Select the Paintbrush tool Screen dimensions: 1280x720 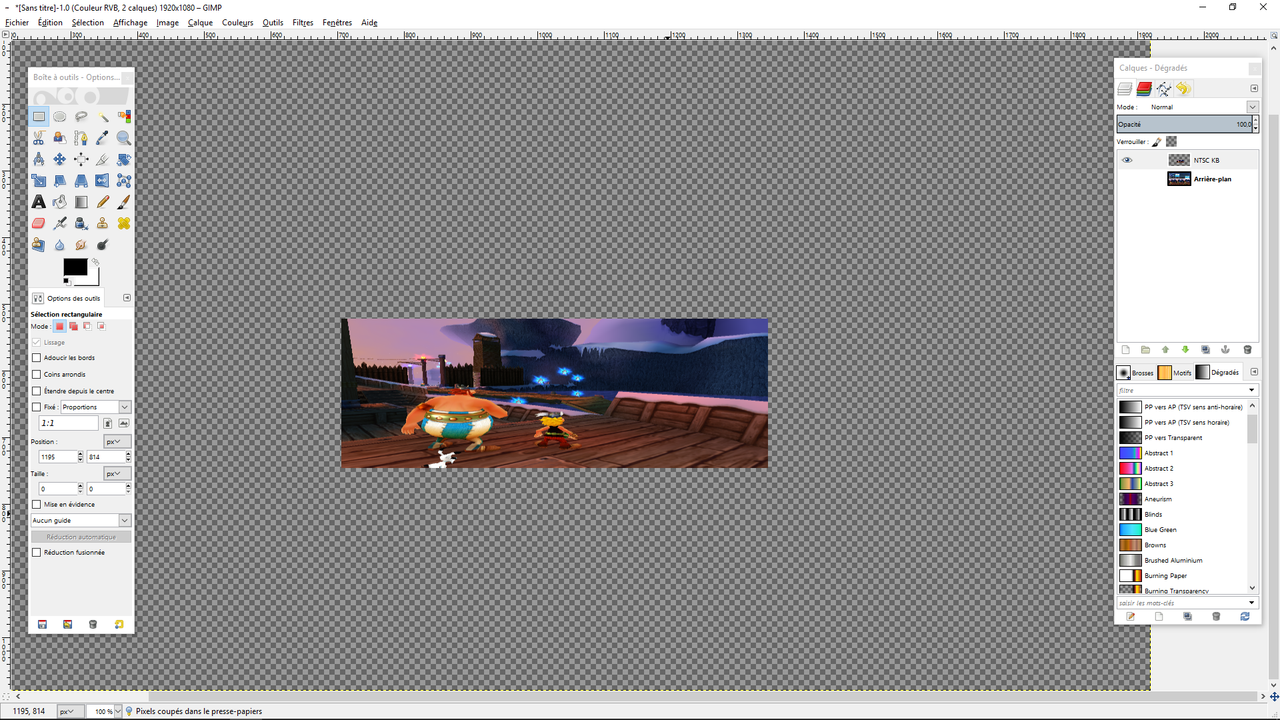point(123,202)
